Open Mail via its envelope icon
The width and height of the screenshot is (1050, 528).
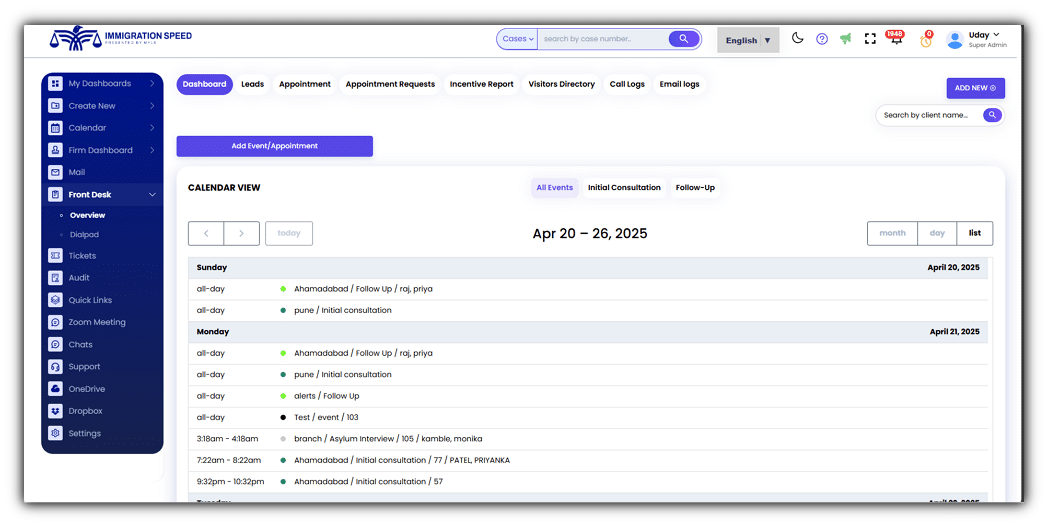pyautogui.click(x=56, y=172)
